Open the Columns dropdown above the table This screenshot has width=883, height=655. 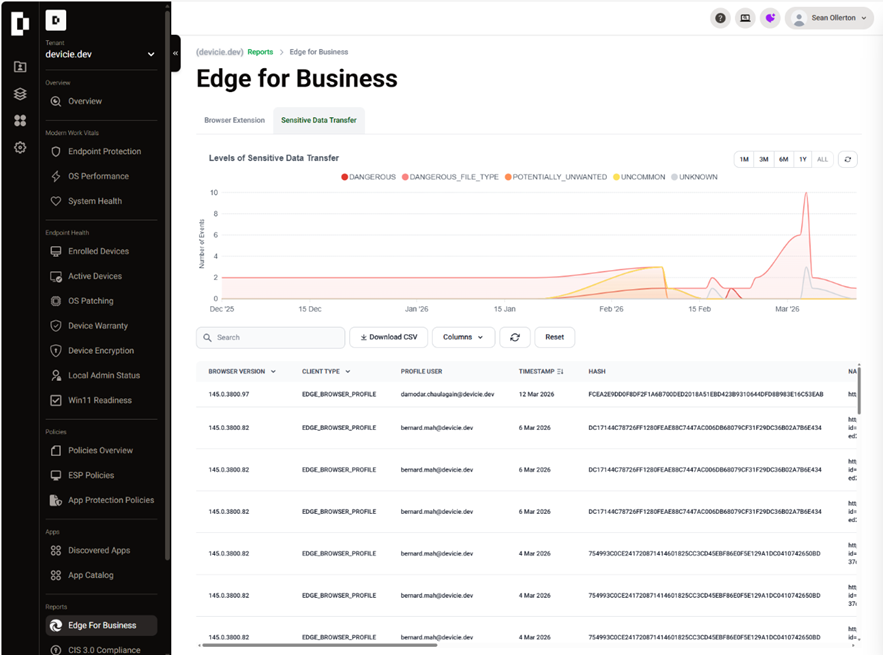(463, 337)
